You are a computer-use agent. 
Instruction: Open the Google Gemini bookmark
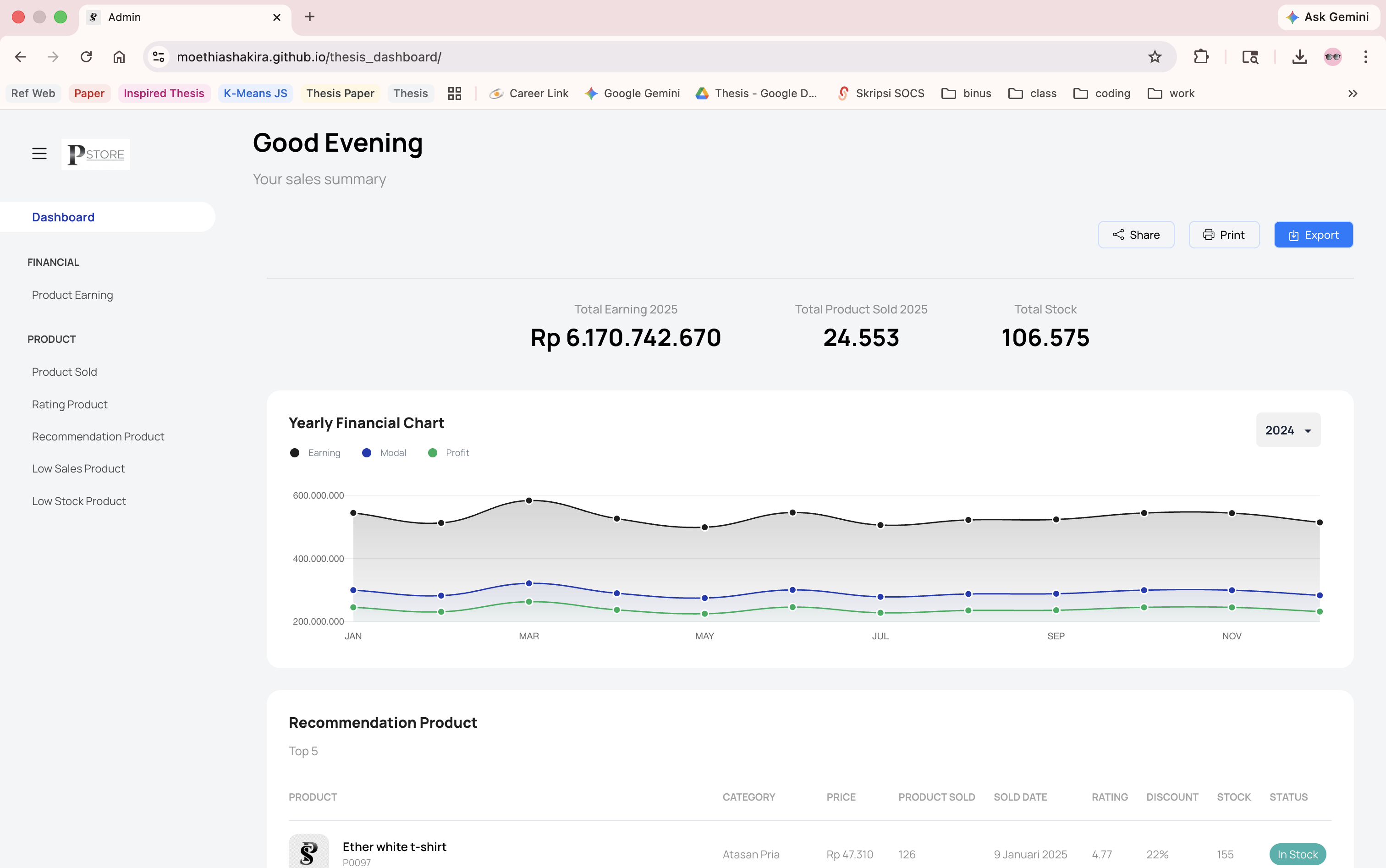point(632,93)
